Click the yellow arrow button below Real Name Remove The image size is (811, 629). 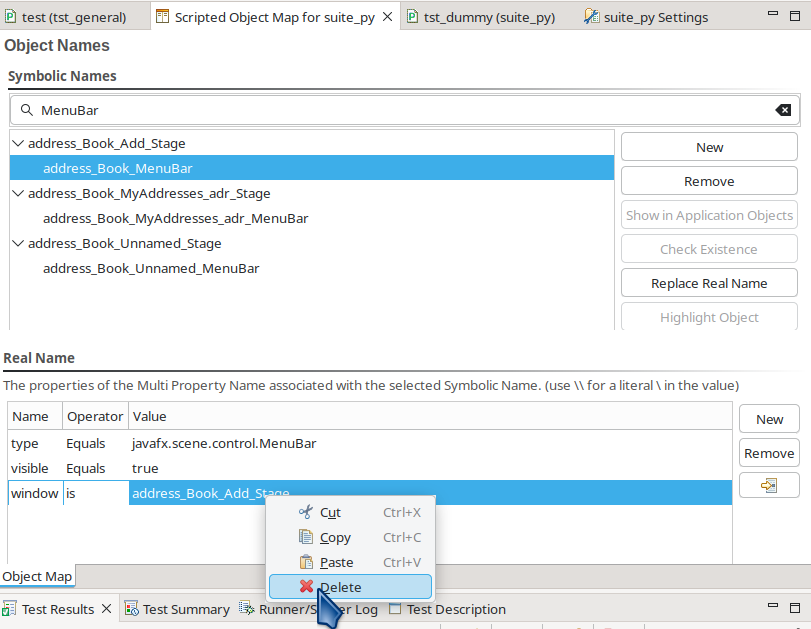(x=768, y=485)
